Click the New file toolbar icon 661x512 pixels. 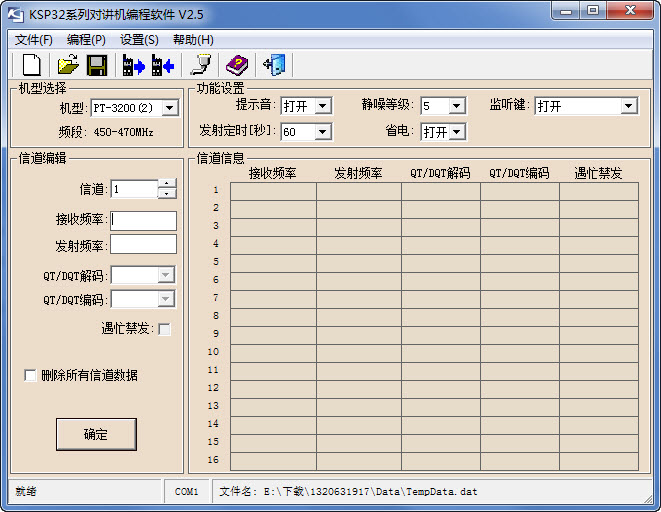pos(32,66)
